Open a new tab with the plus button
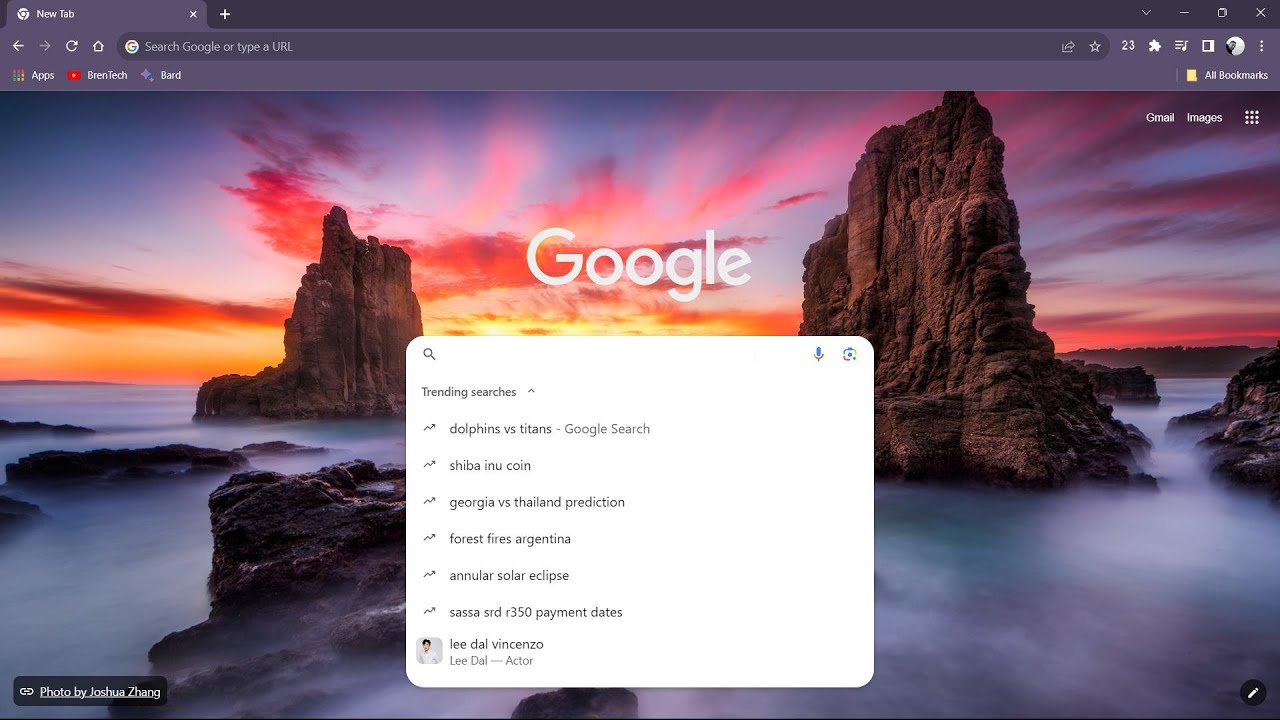Image resolution: width=1280 pixels, height=720 pixels. pyautogui.click(x=225, y=14)
